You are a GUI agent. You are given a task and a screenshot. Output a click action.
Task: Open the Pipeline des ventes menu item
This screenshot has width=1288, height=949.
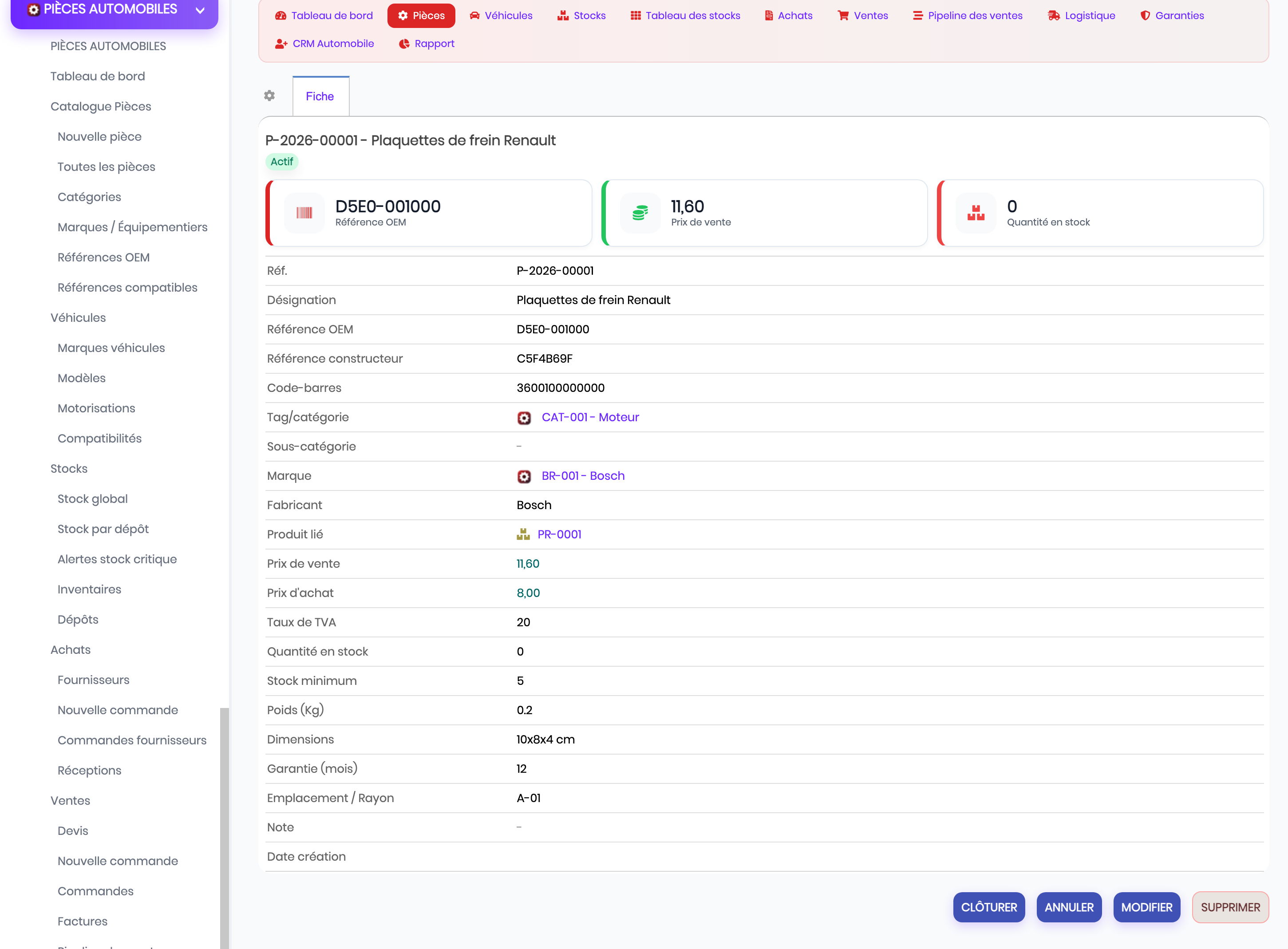[968, 16]
